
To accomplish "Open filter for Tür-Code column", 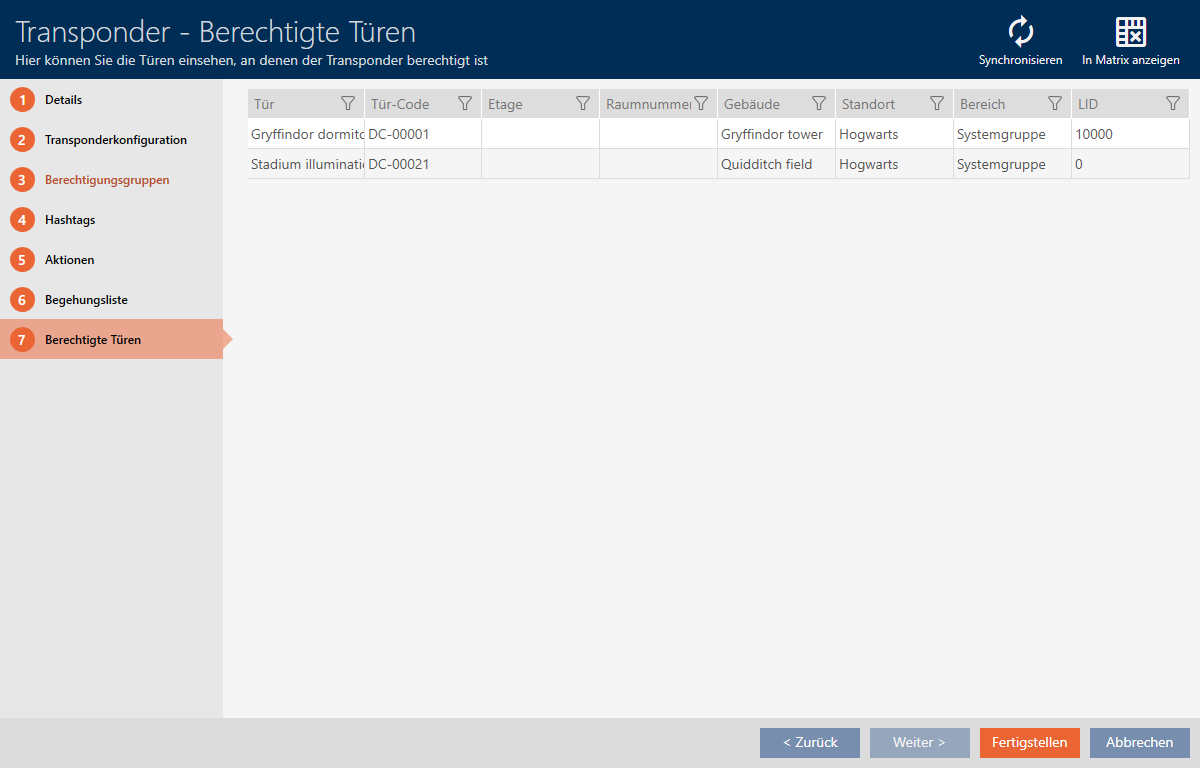I will tap(465, 104).
